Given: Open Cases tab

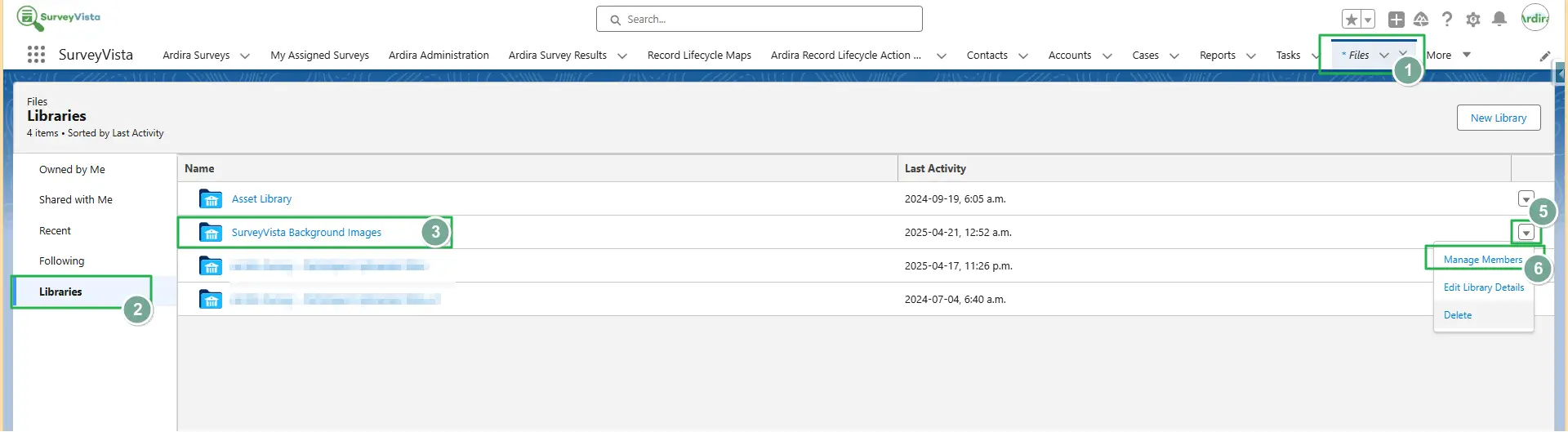Looking at the screenshot, I should [x=1145, y=56].
